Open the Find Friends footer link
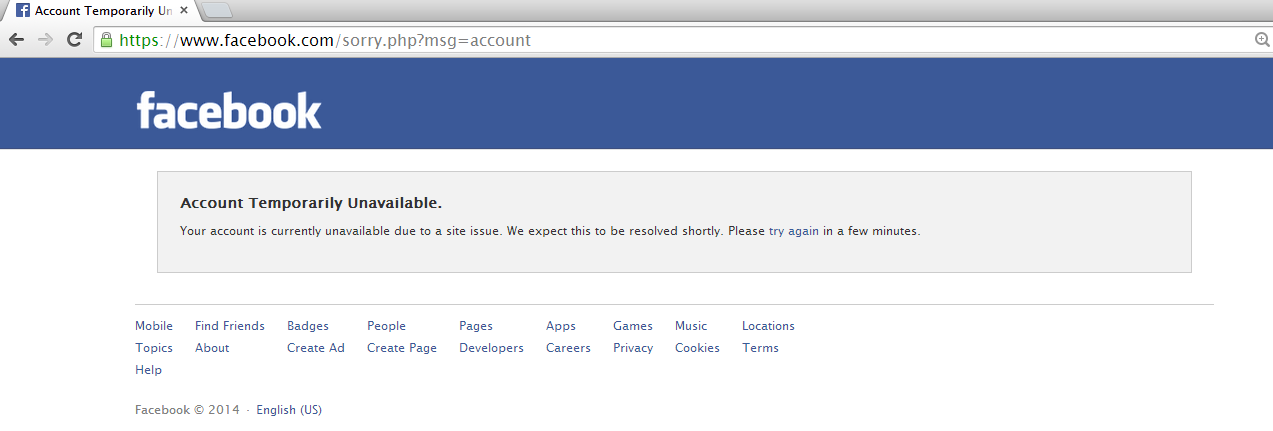This screenshot has width=1273, height=431. 230,326
